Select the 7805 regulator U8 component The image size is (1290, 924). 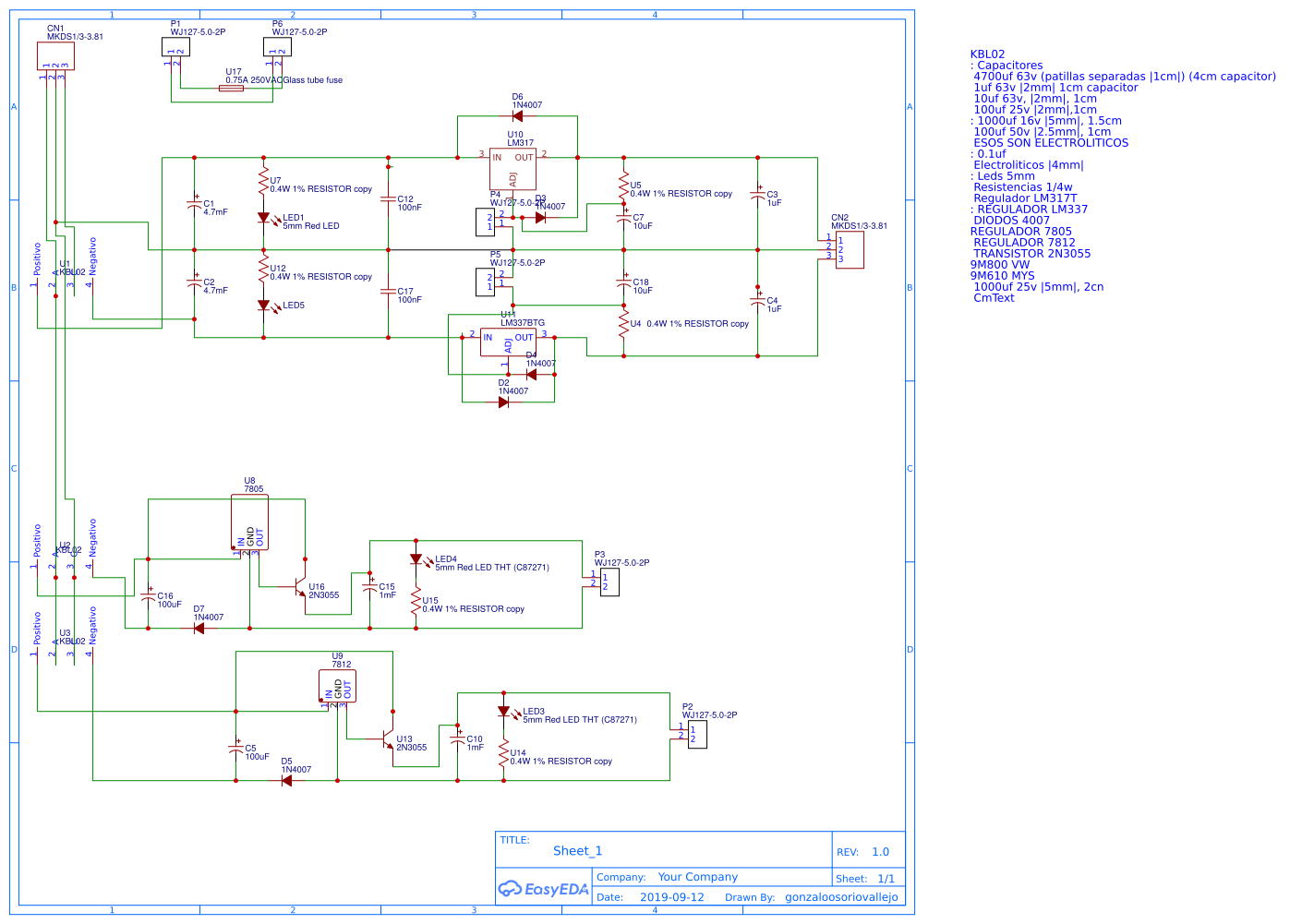tap(249, 523)
